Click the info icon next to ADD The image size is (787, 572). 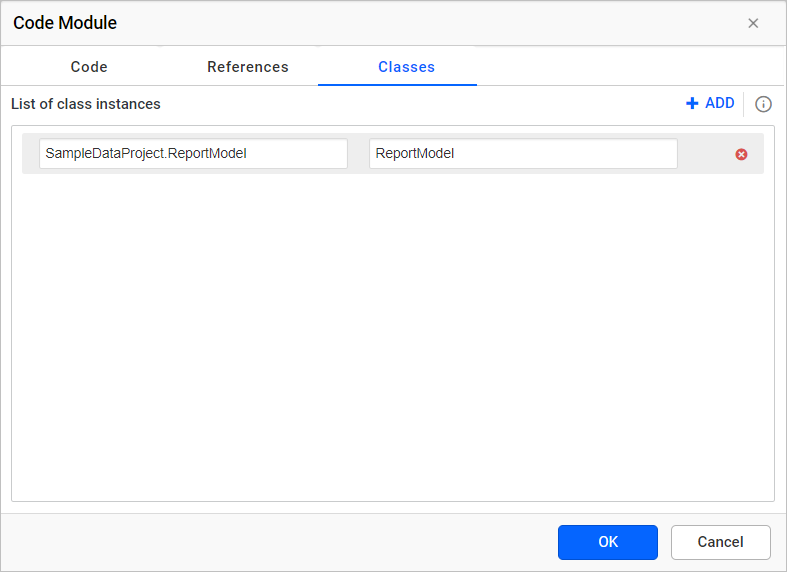tap(763, 104)
